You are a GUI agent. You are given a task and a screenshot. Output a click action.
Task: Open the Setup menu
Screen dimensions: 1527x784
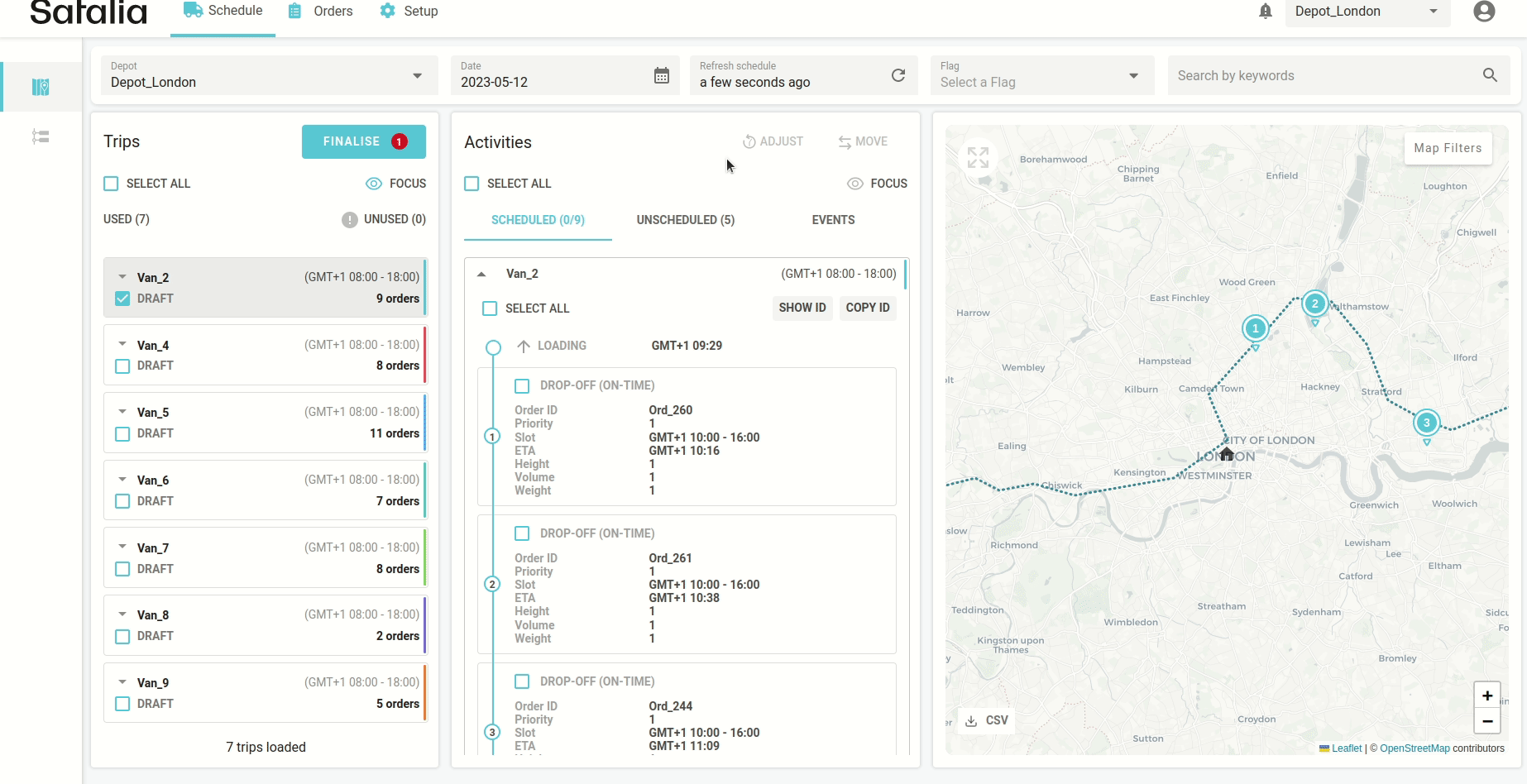pyautogui.click(x=409, y=12)
